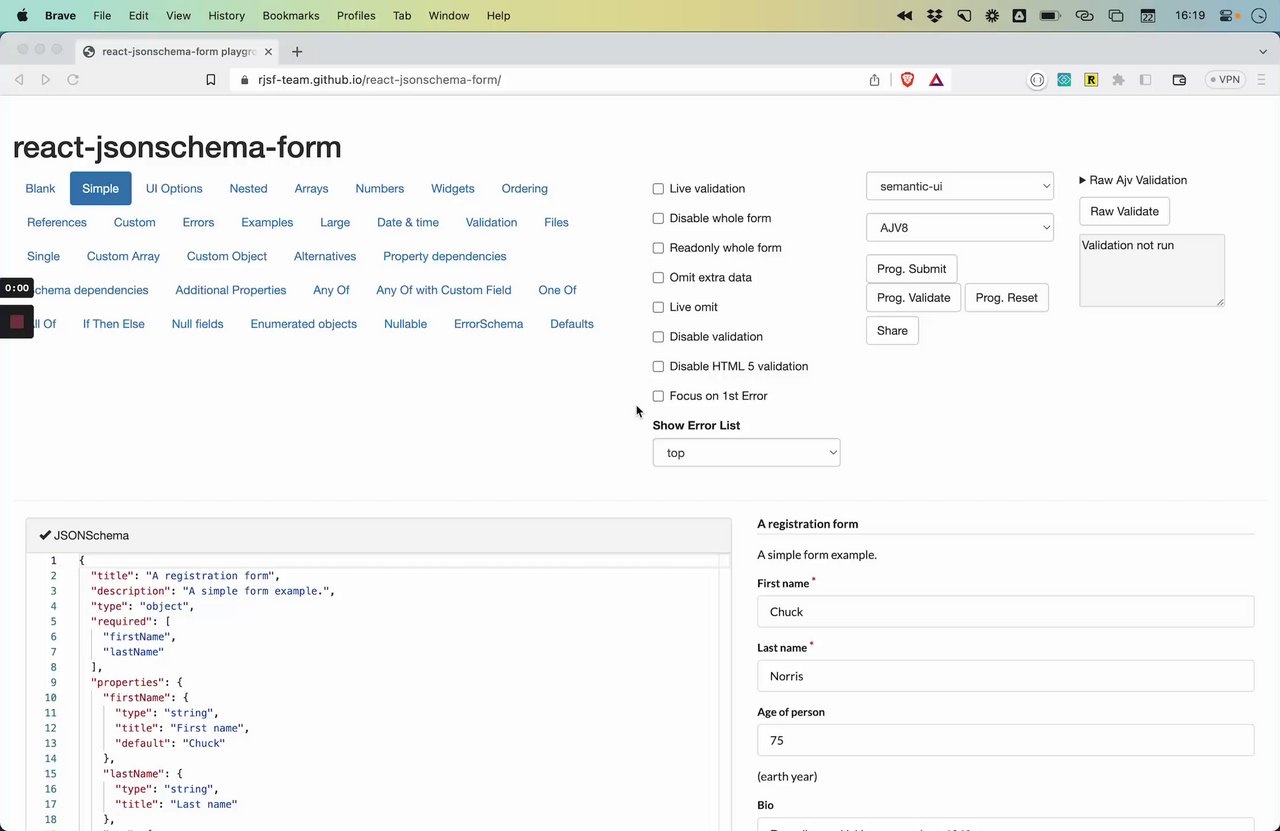Open the Date & time example
Viewport: 1280px width, 831px height.
coord(408,222)
